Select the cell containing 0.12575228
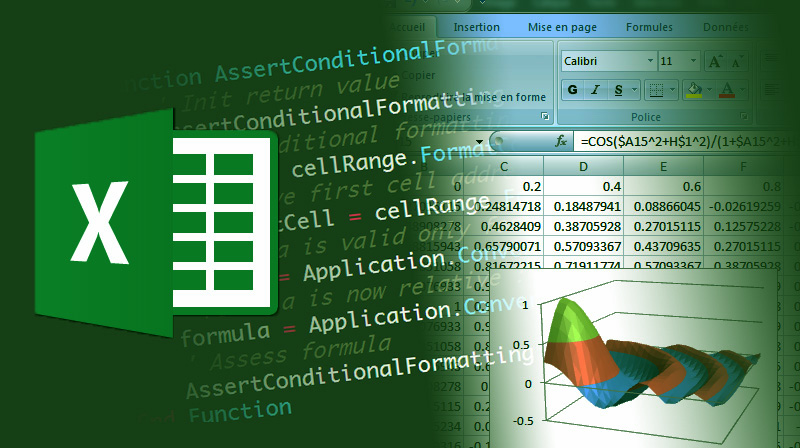This screenshot has width=800, height=448. 743,226
